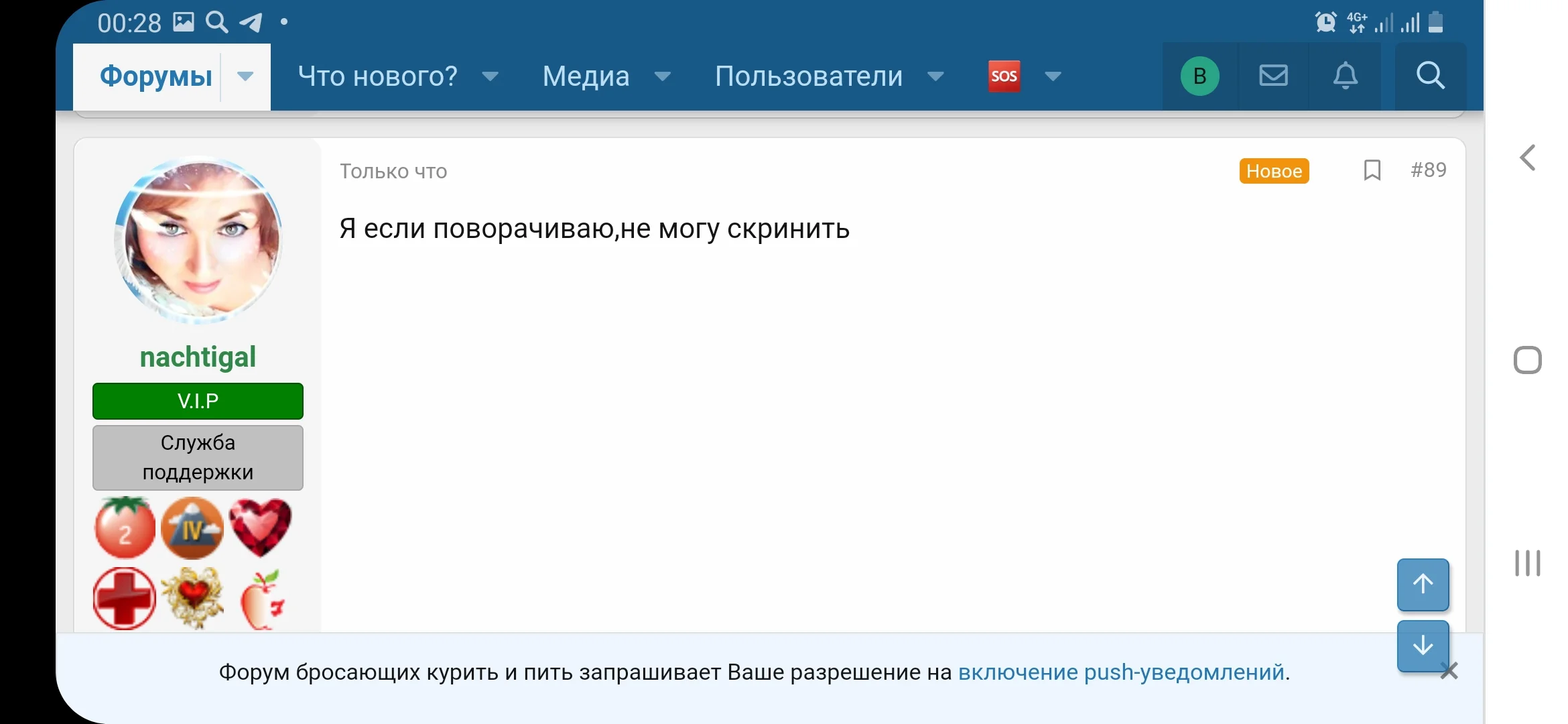The width and height of the screenshot is (1568, 724).
Task: Open the SOS dropdown arrow
Action: click(1053, 76)
